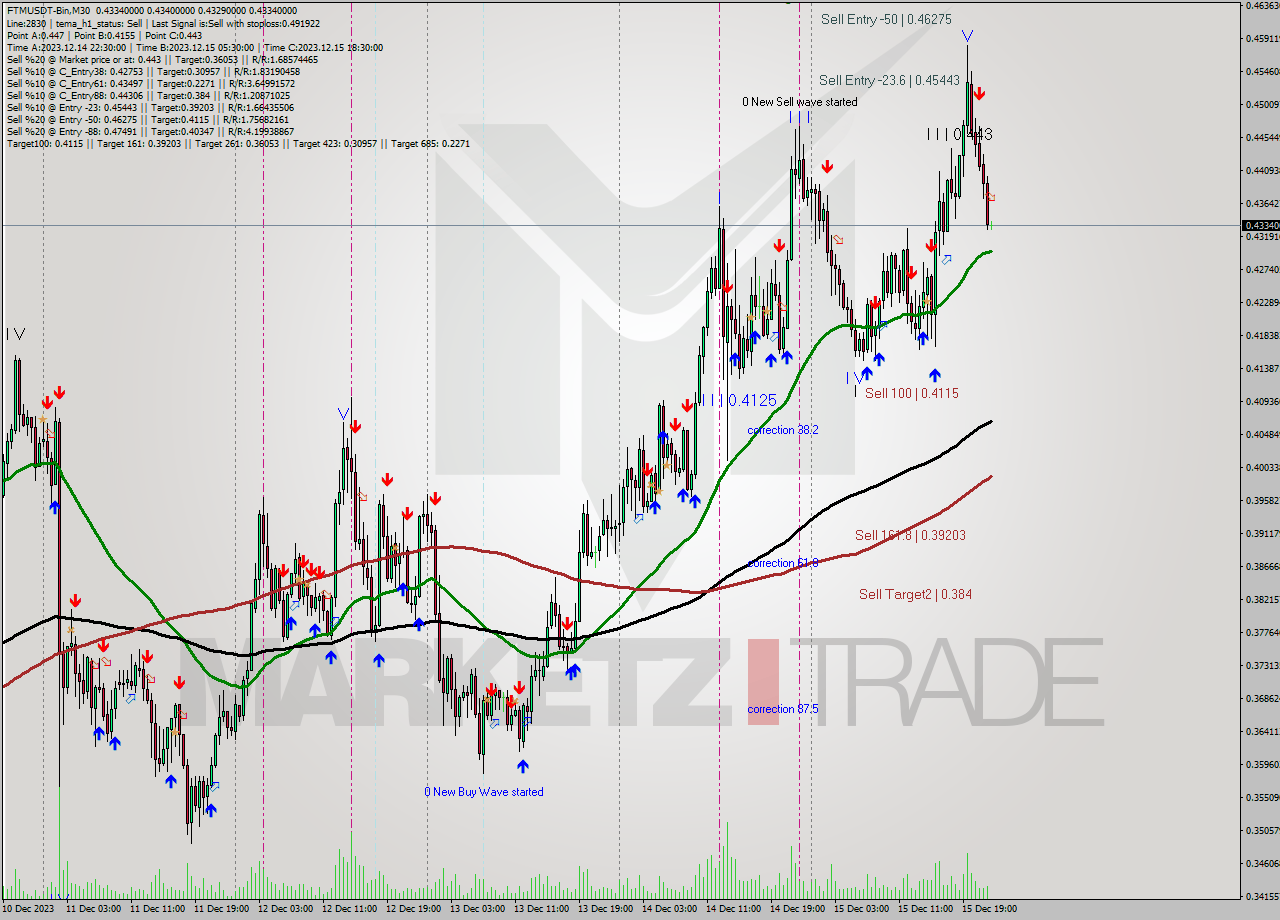The image size is (1280, 920).
Task: Select the 'Sell Entry -50 | 0.46275' label
Action: (x=886, y=19)
